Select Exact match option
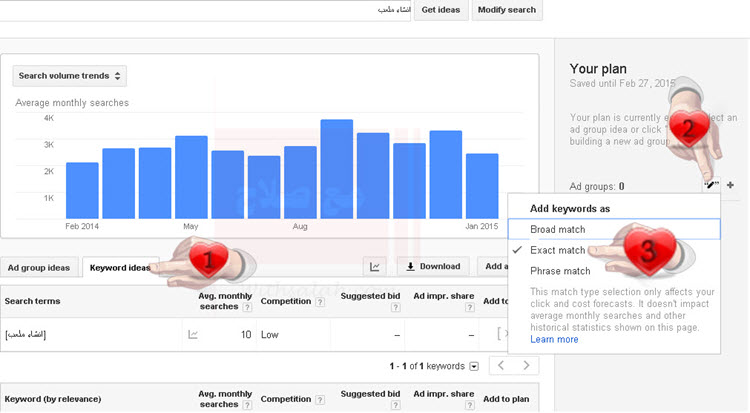750x413 pixels. (558, 250)
